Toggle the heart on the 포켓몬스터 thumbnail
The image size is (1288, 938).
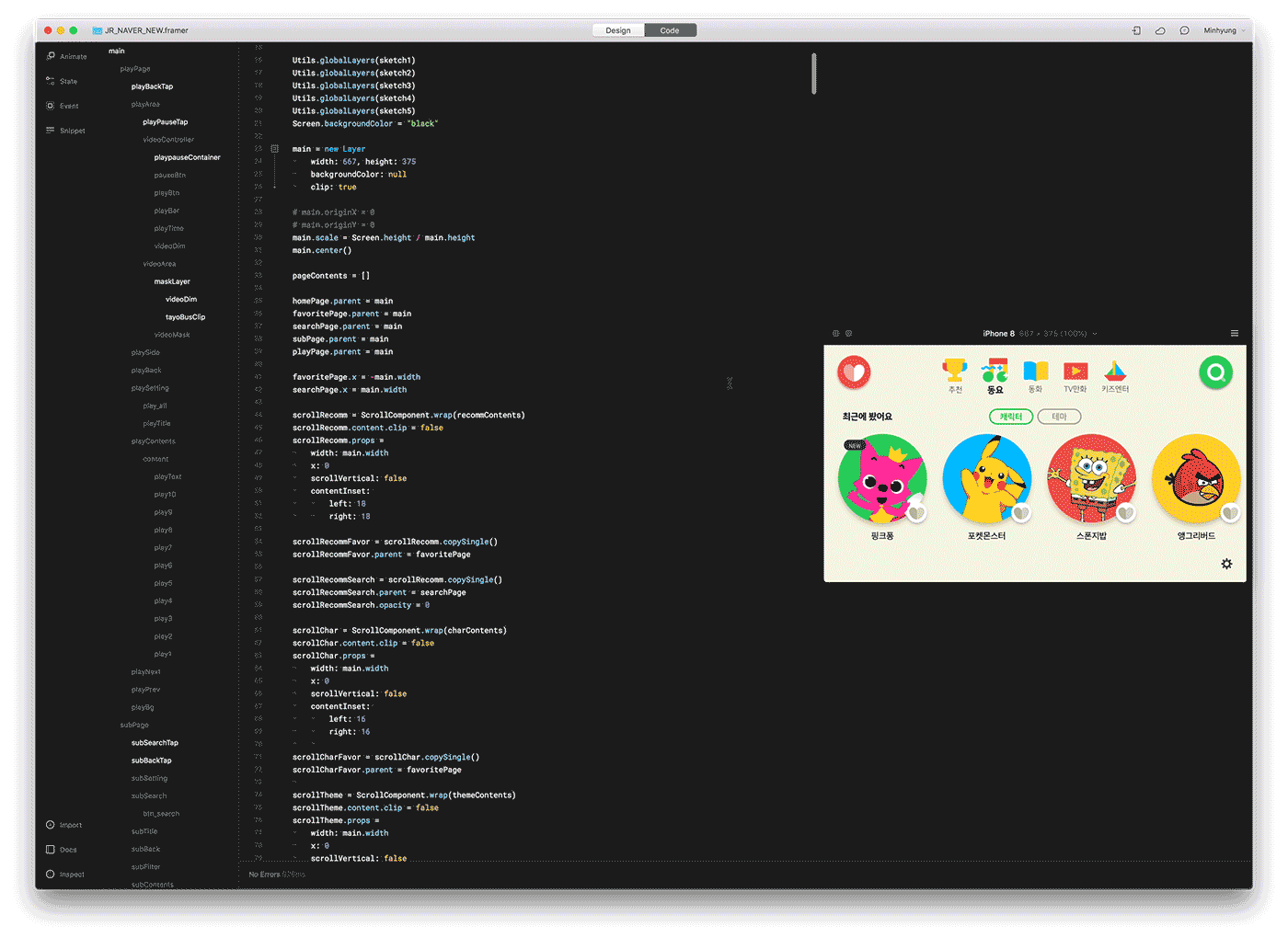click(x=1021, y=513)
